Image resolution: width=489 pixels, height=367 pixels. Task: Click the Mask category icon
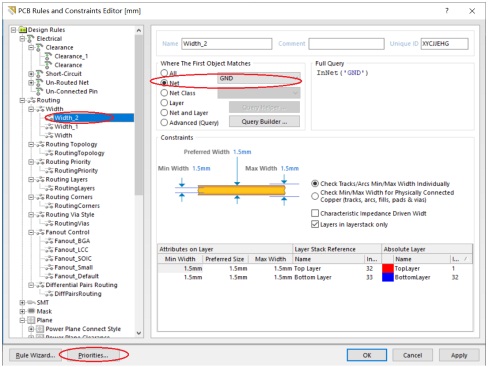[x=31, y=311]
